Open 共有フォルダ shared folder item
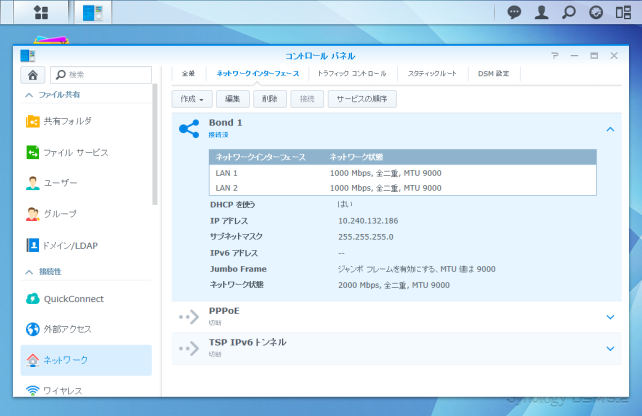This screenshot has width=642, height=416. 86,121
